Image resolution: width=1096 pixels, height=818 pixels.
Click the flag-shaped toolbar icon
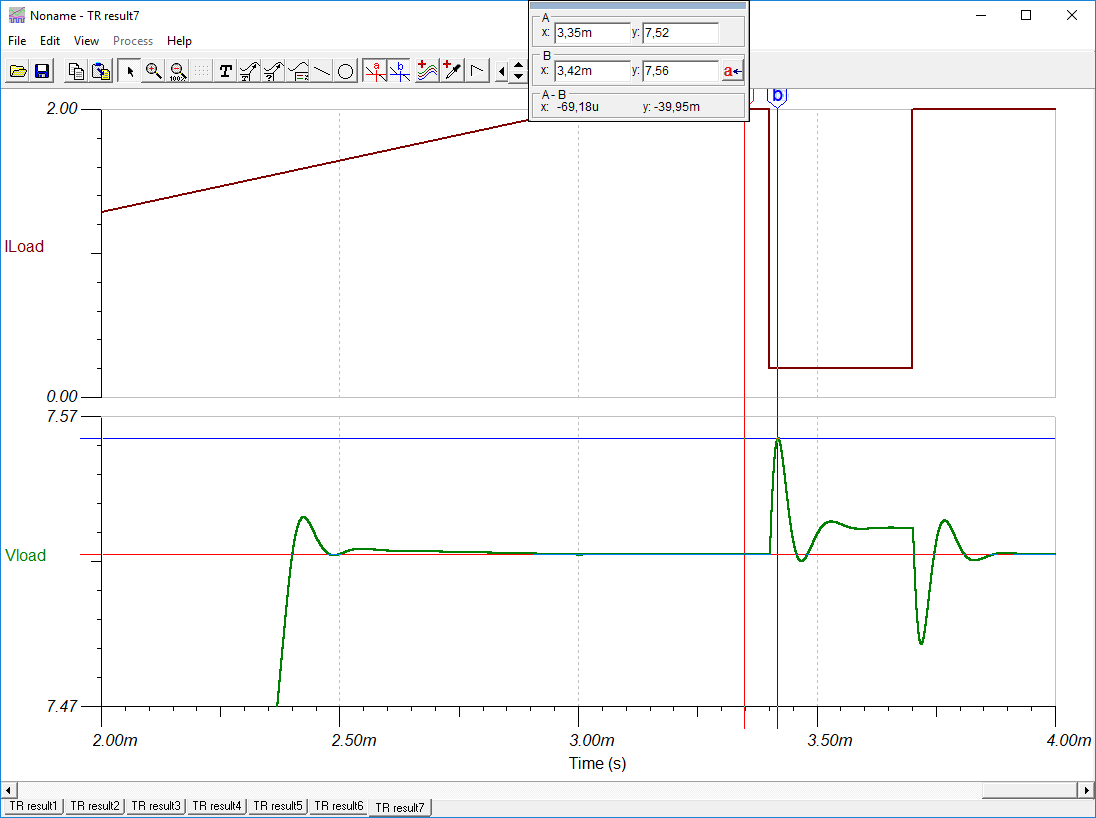tap(477, 71)
